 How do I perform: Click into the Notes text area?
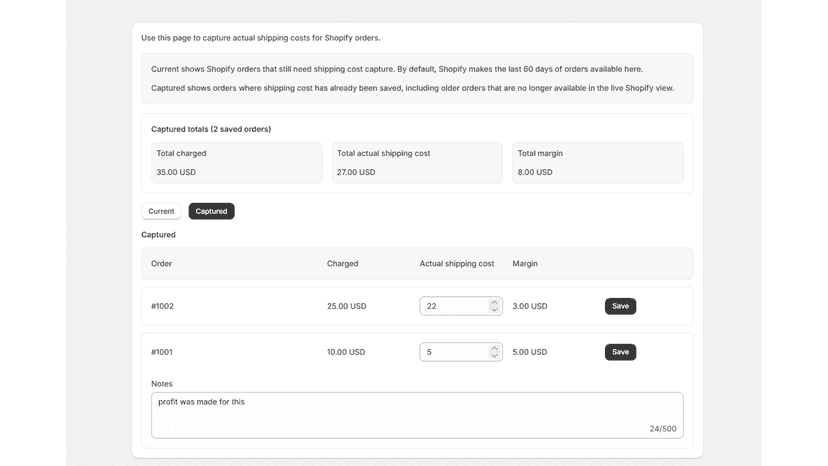tap(417, 415)
